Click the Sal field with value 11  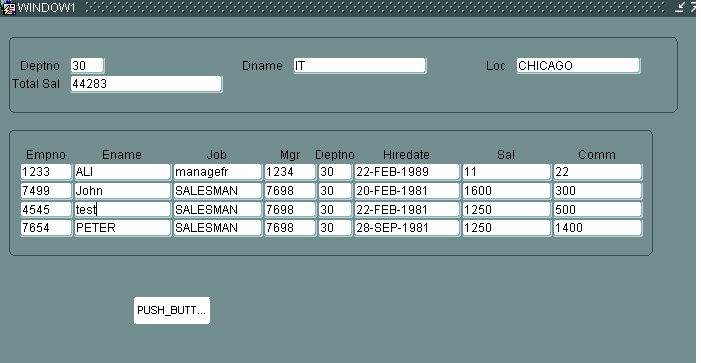(507, 172)
